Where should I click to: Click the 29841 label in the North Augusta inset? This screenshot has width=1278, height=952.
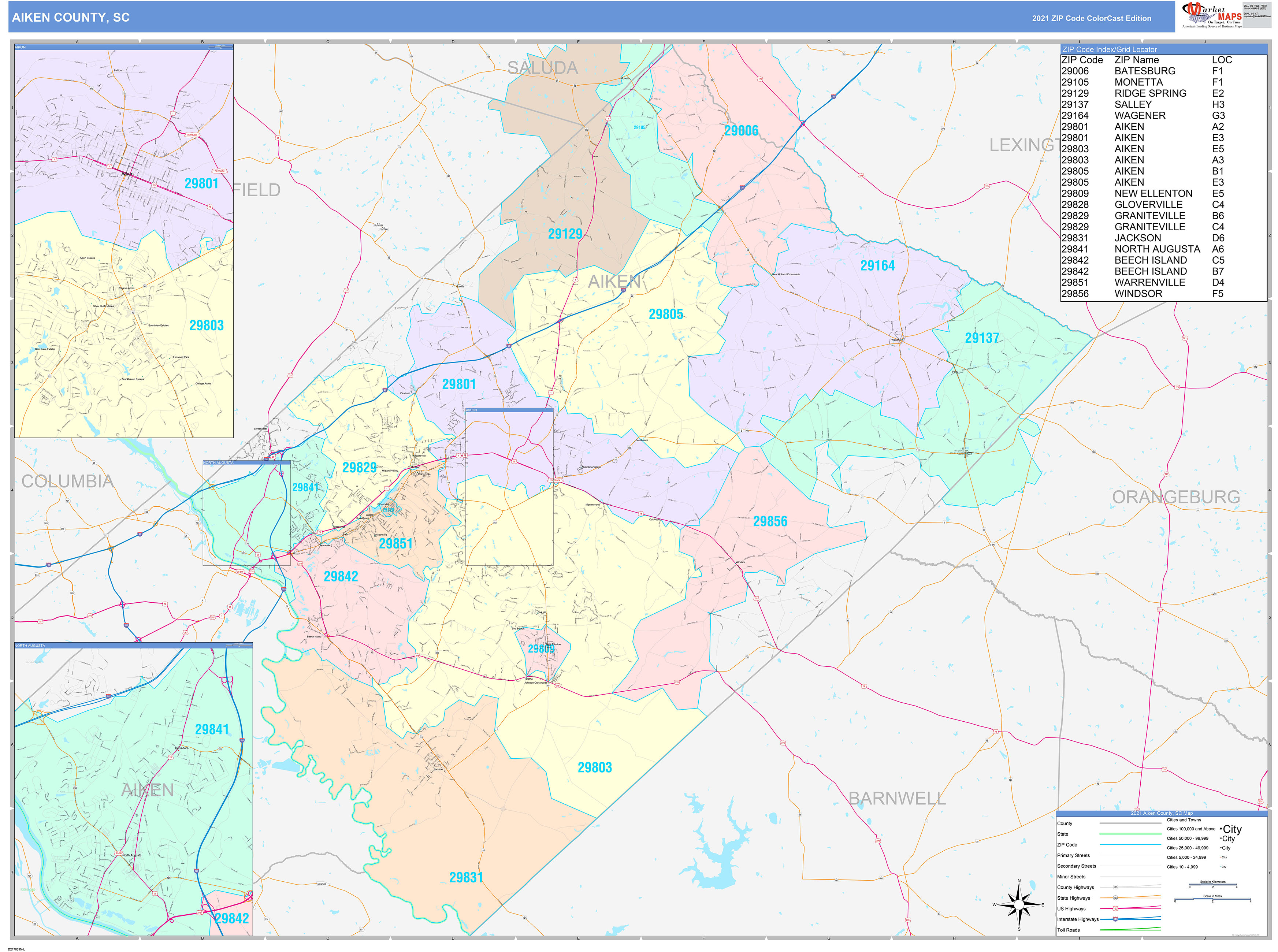[x=211, y=729]
